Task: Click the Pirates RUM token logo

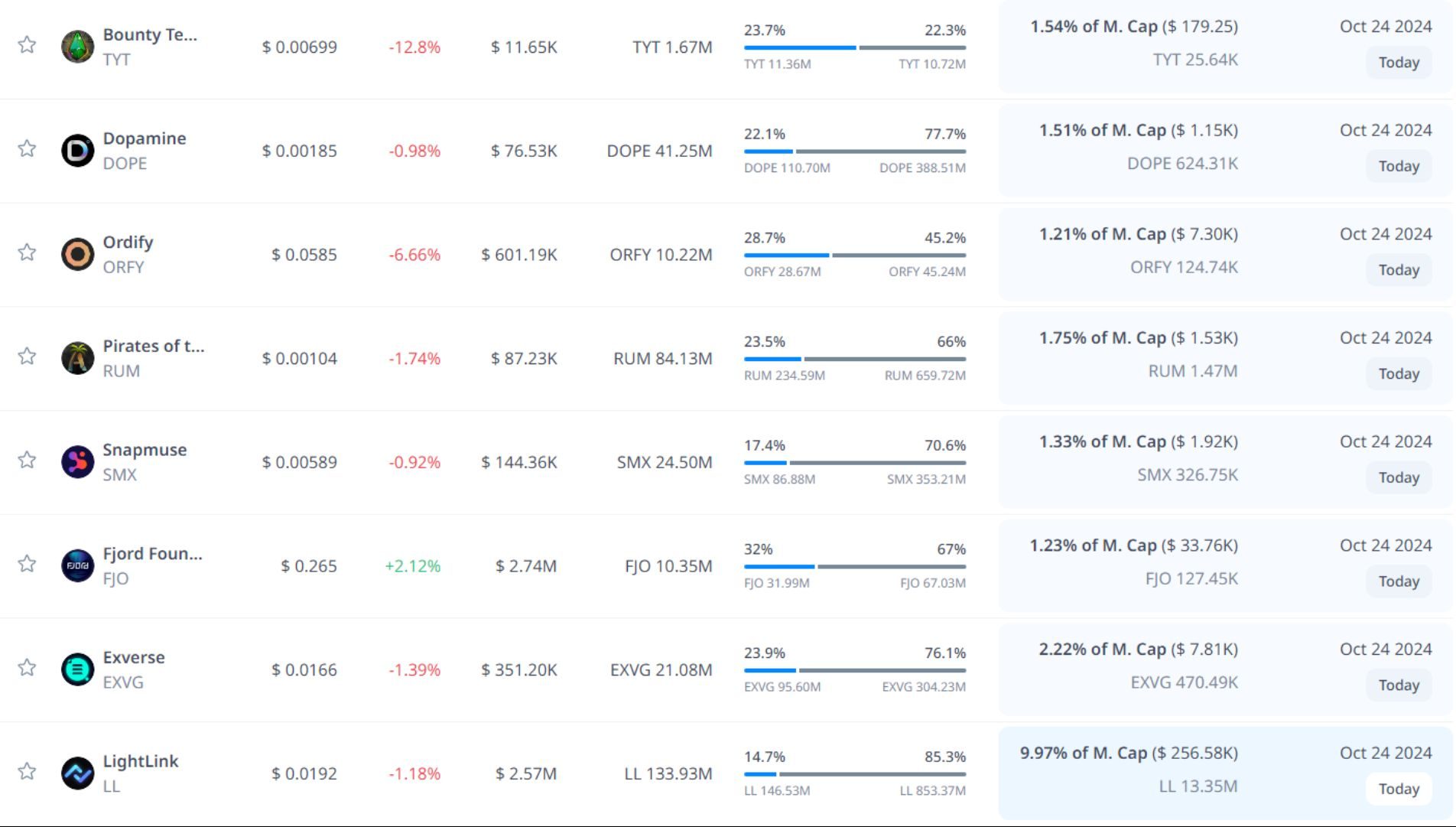Action: coord(77,358)
